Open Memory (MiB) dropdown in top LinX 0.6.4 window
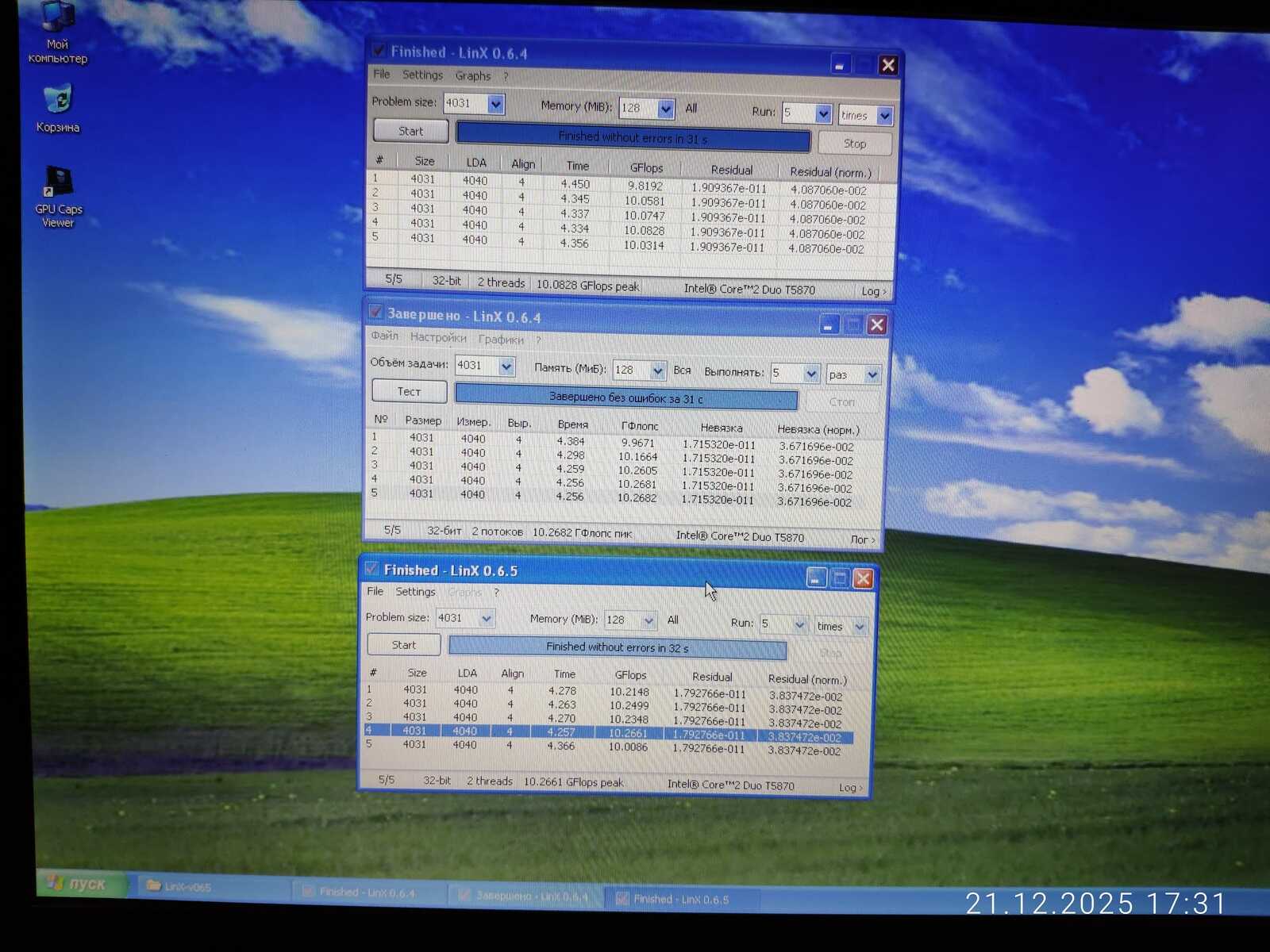 pos(666,109)
